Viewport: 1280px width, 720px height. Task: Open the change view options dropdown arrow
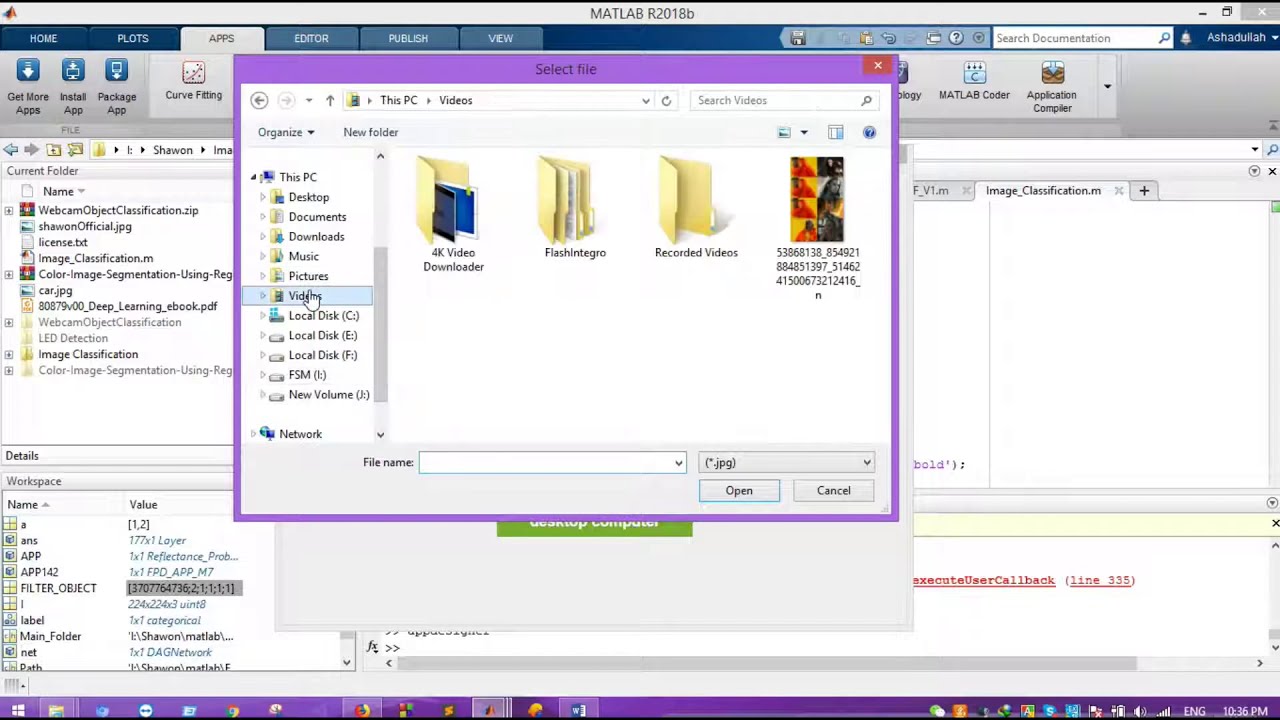pyautogui.click(x=803, y=132)
